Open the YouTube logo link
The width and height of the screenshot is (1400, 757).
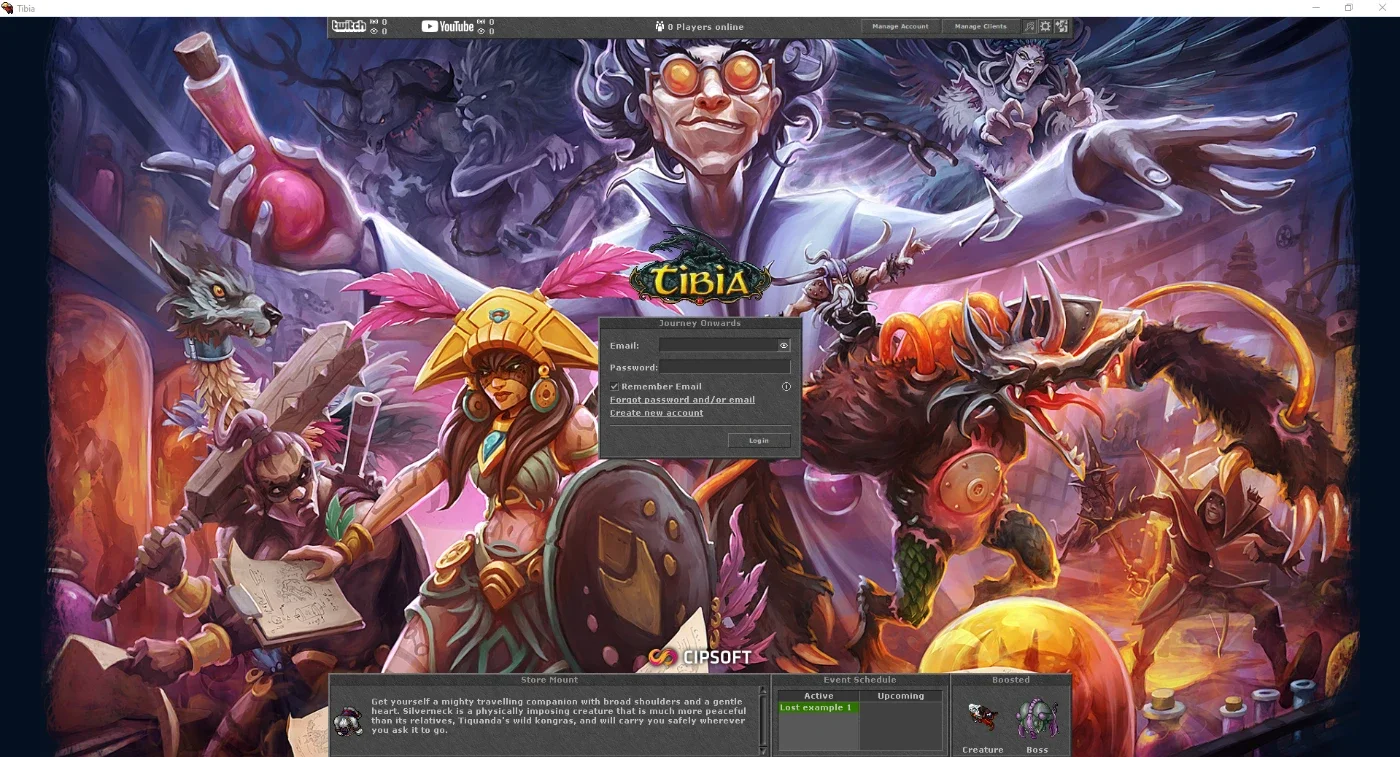click(x=447, y=26)
